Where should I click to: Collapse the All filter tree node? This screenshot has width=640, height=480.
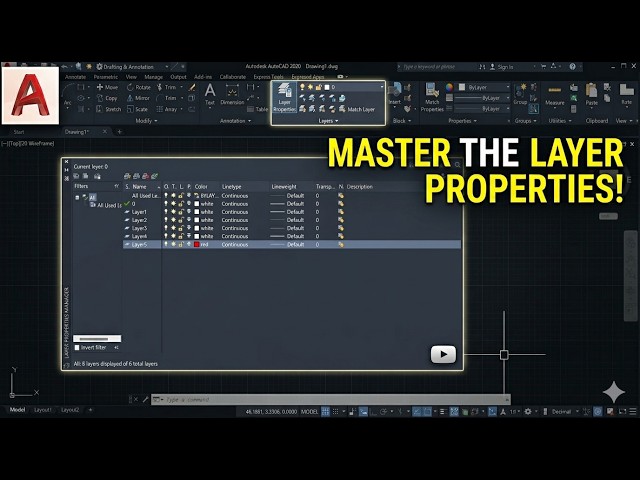pos(77,197)
